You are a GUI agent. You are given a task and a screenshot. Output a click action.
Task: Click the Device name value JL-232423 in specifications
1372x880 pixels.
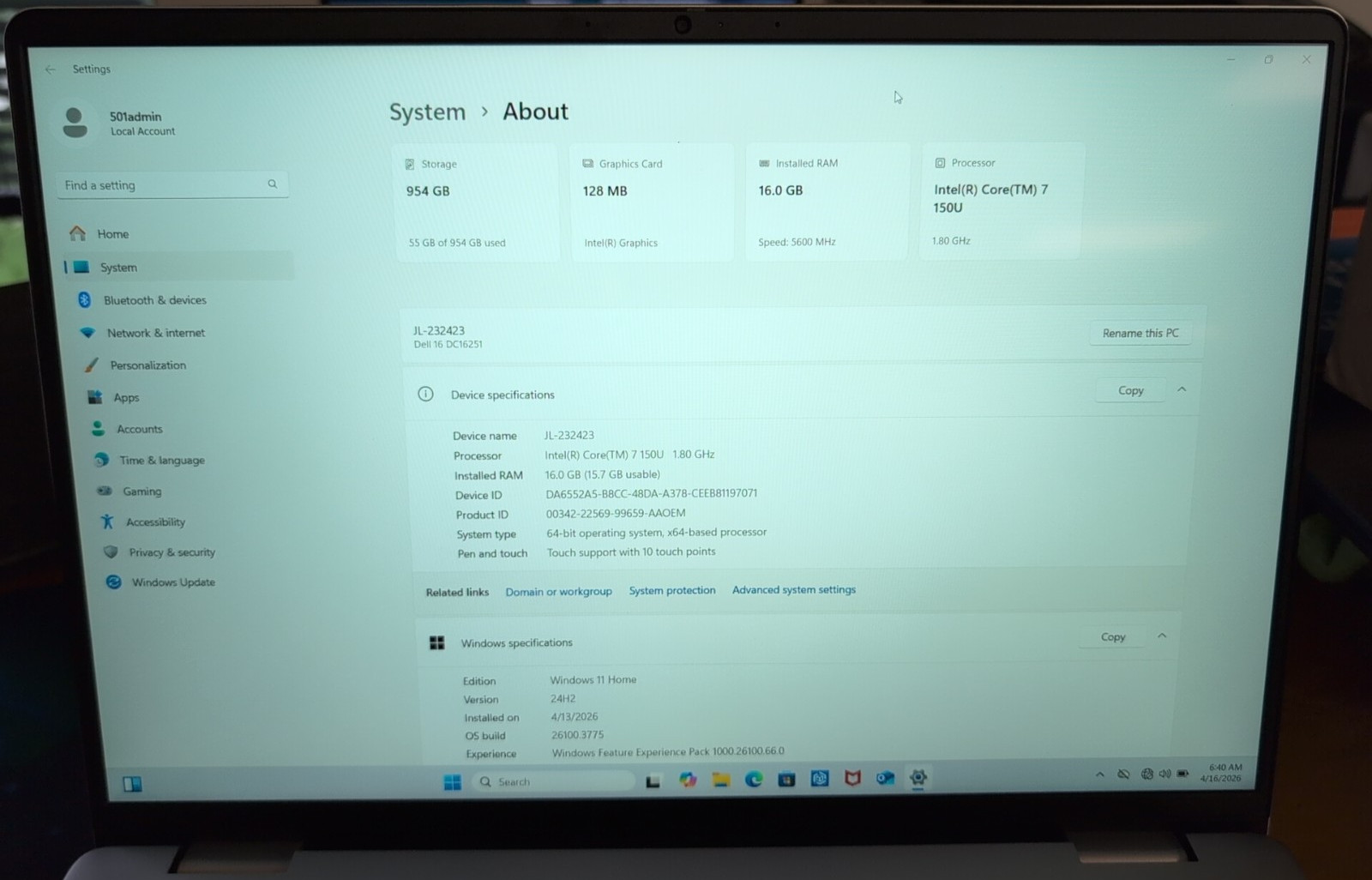coord(569,436)
